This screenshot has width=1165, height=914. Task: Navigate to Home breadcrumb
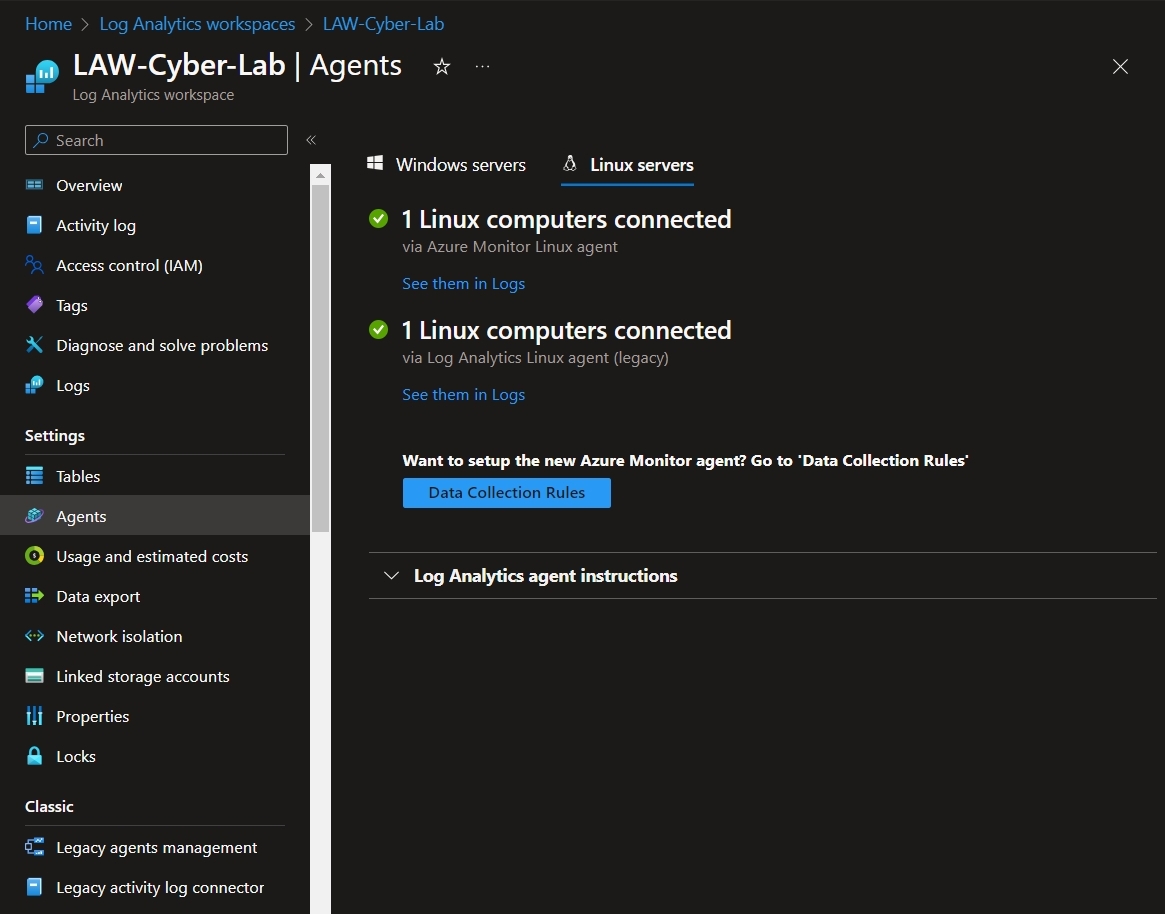coord(48,24)
